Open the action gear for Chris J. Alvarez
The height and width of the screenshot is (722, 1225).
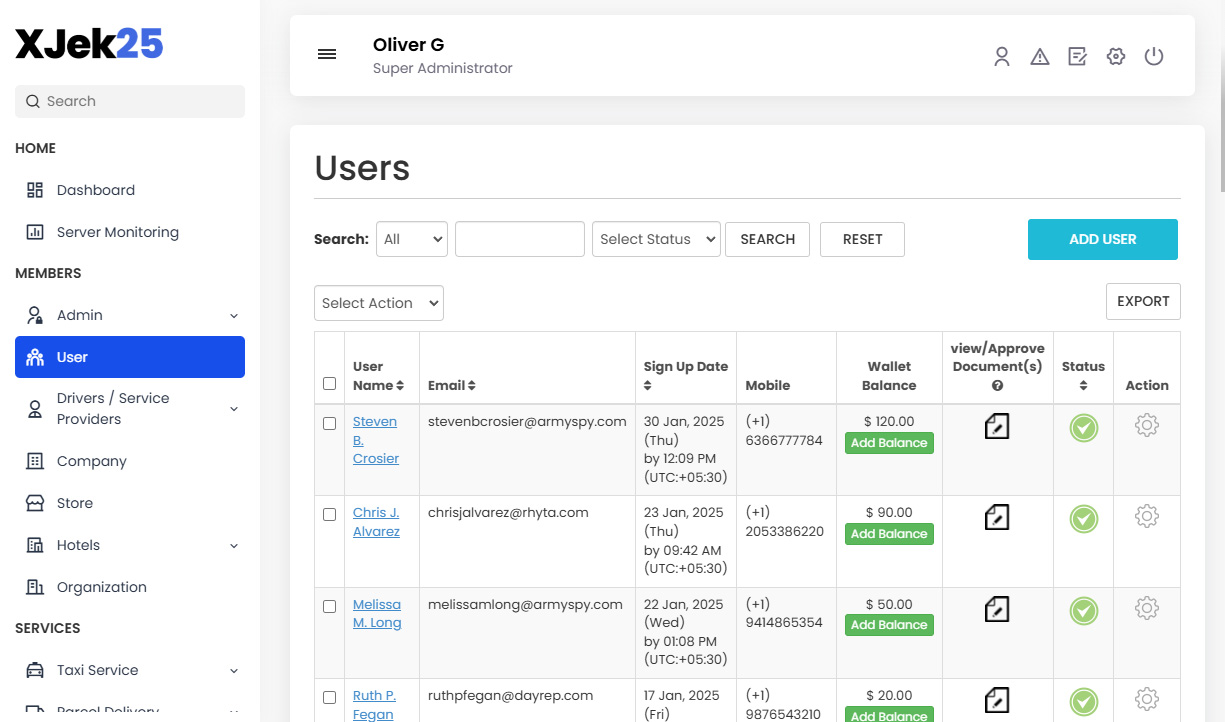[1146, 516]
